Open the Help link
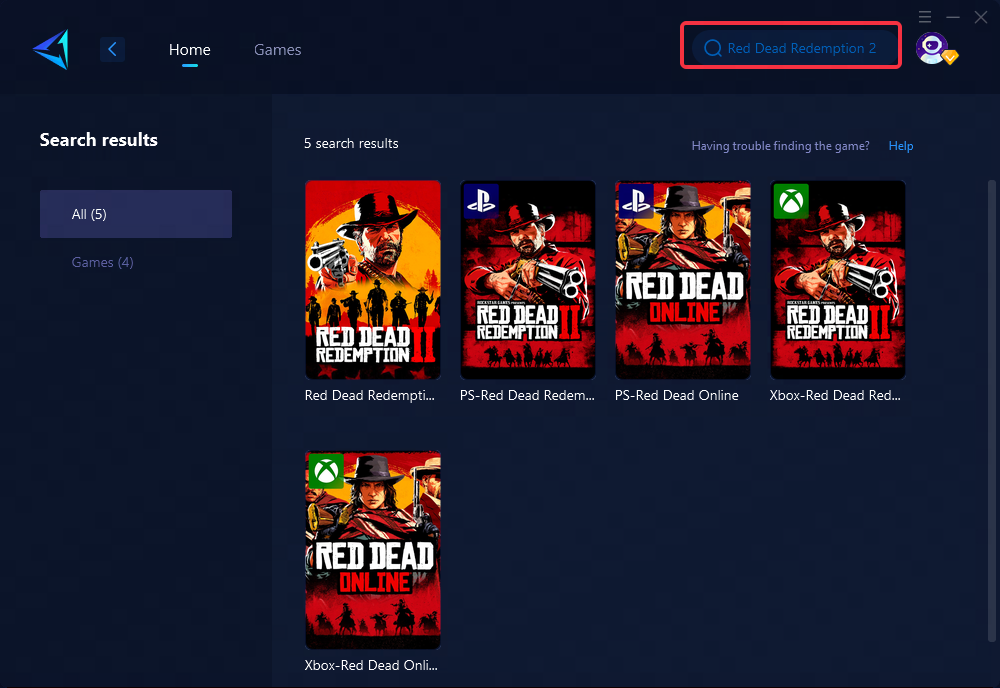Viewport: 1000px width, 688px height. (901, 146)
